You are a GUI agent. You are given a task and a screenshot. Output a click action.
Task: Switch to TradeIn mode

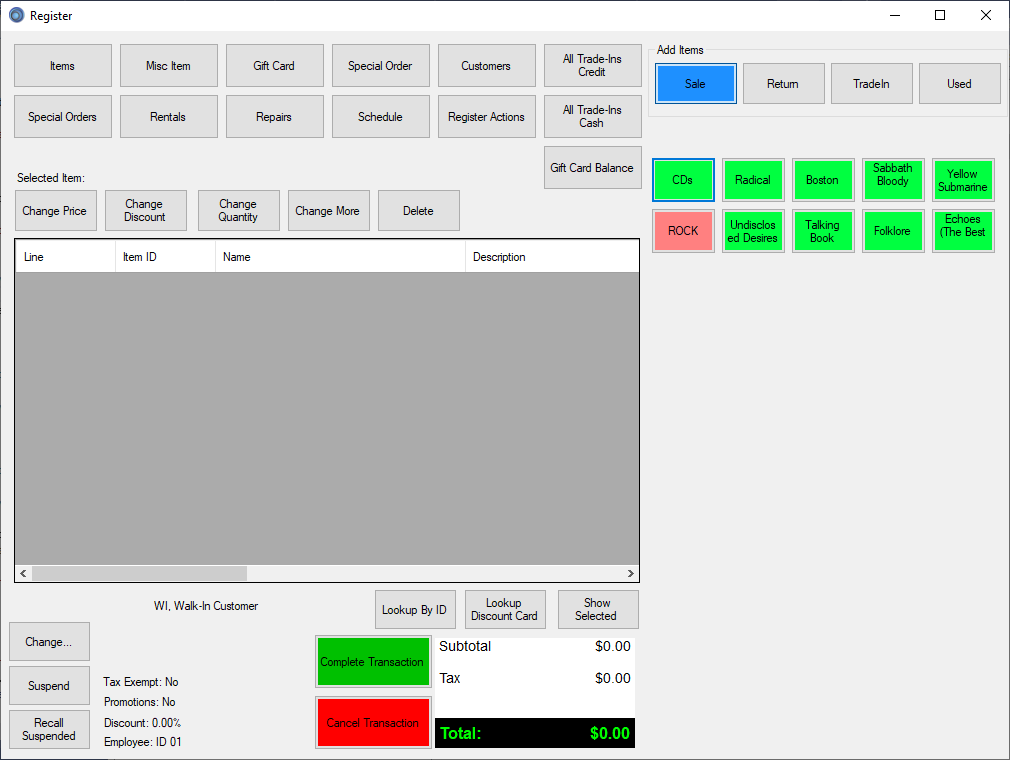[871, 84]
